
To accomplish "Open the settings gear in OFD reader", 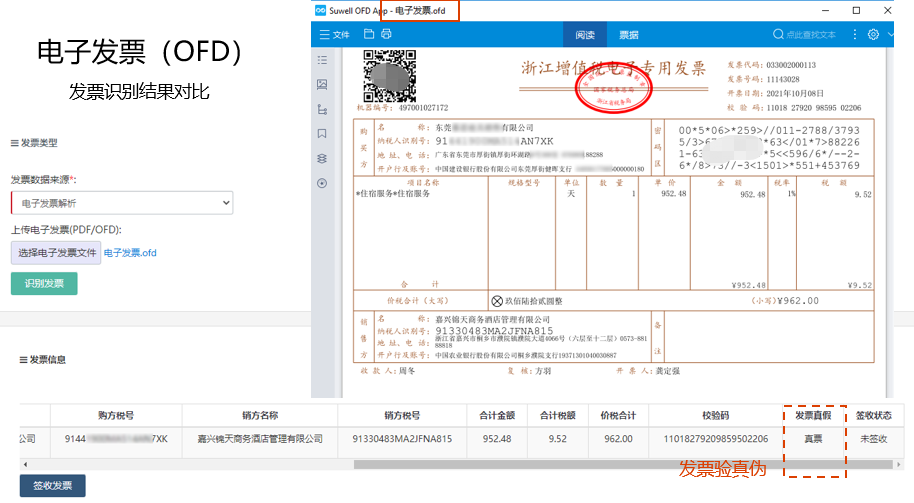I will tap(873, 34).
